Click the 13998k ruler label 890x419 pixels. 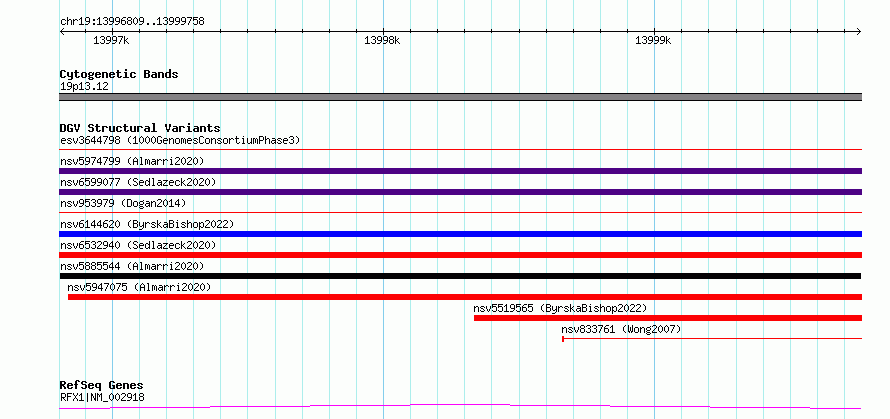pos(382,40)
